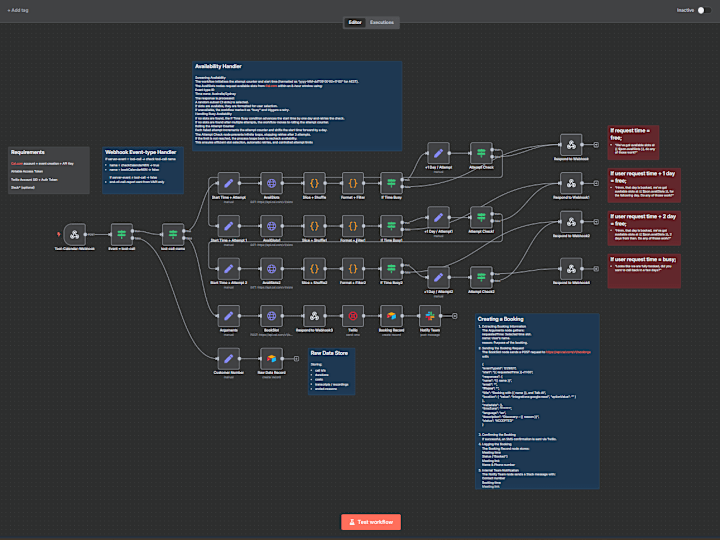Click the Add tag link

tap(18, 10)
